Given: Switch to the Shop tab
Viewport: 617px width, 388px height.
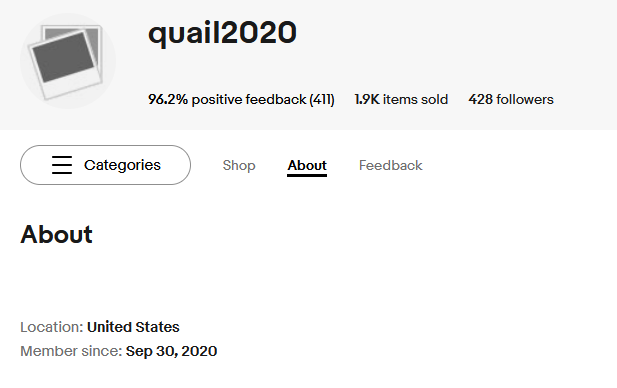Looking at the screenshot, I should point(239,165).
